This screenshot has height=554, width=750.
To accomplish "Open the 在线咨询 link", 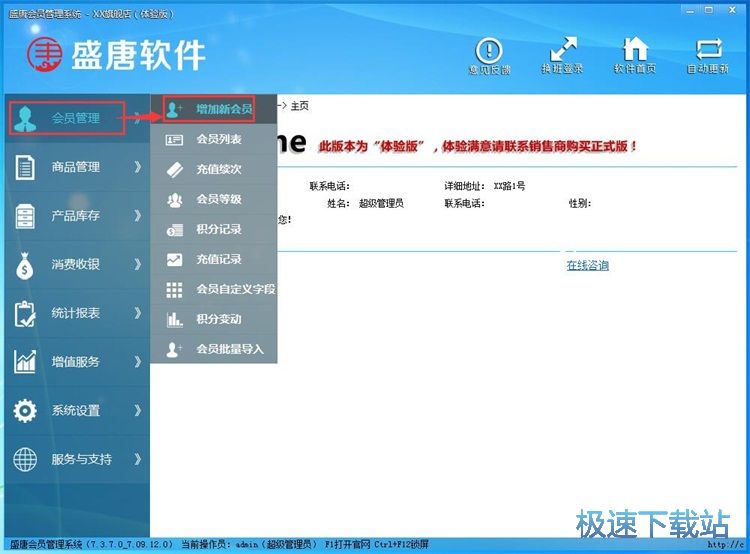I will [587, 266].
